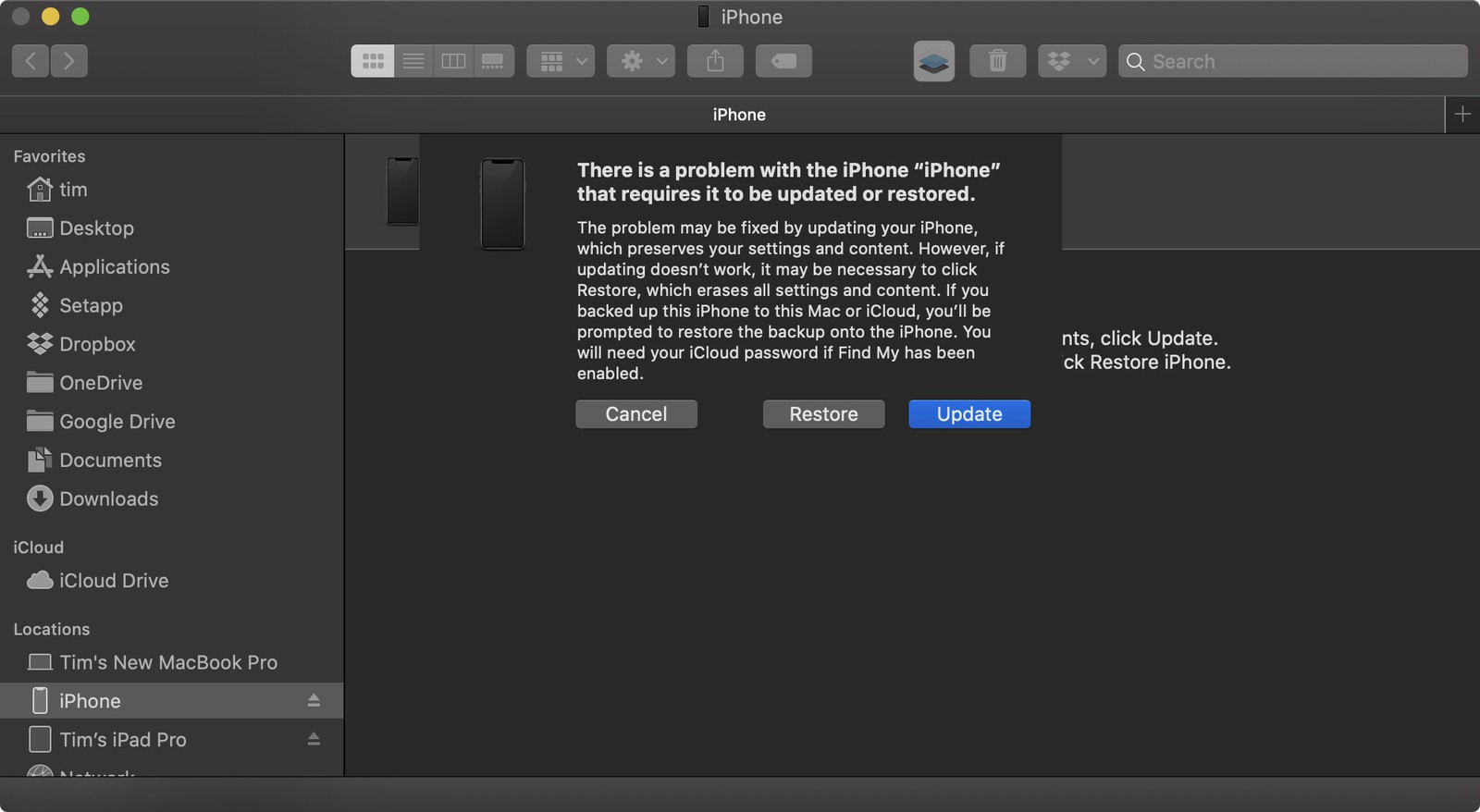The height and width of the screenshot is (812, 1480).
Task: Open the gear action menu
Action: click(x=640, y=61)
